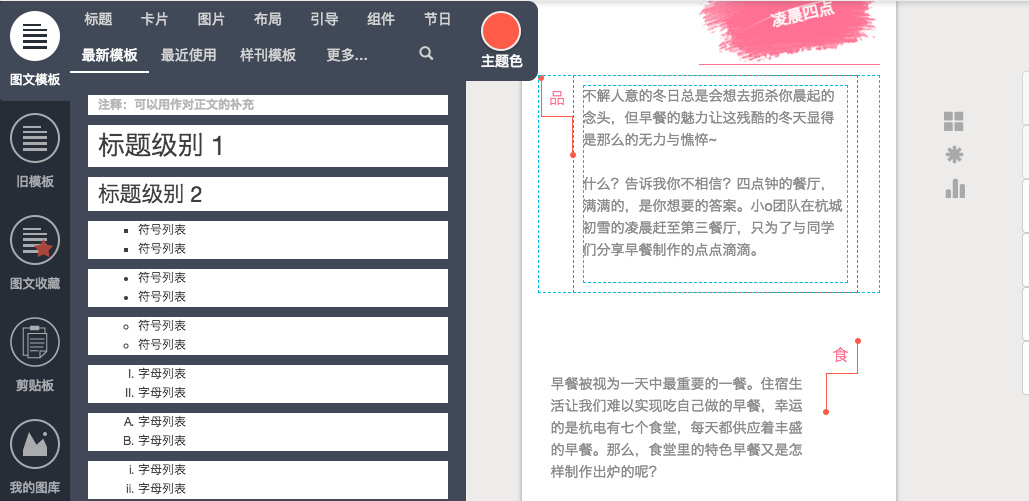Insert the lowercase i. ii. 字母列表 template
This screenshot has width=1029, height=501.
(268, 479)
